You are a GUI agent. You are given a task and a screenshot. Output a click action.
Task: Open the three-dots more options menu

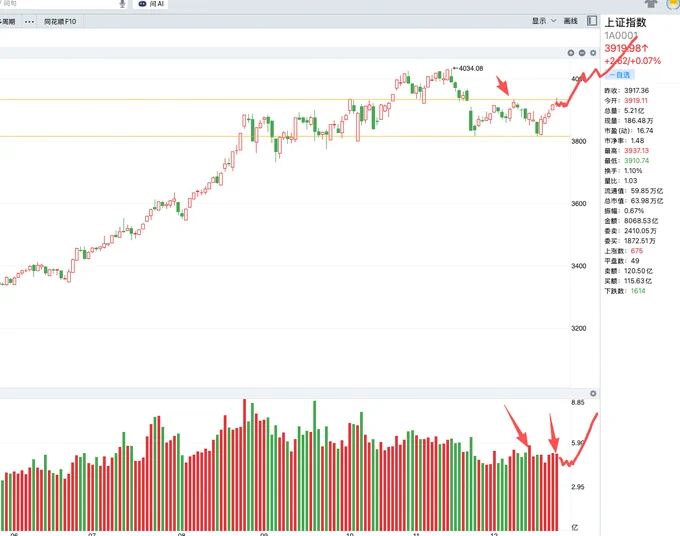(29, 22)
